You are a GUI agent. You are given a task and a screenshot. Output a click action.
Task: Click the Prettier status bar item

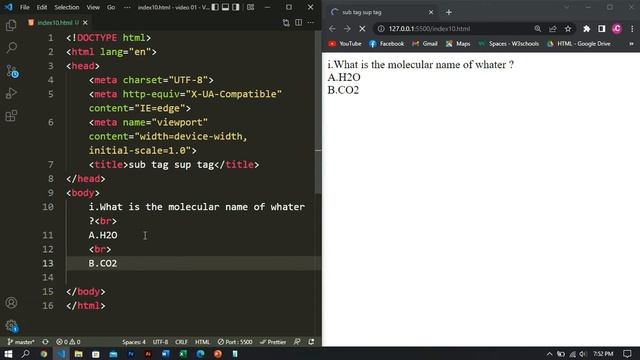click(273, 342)
